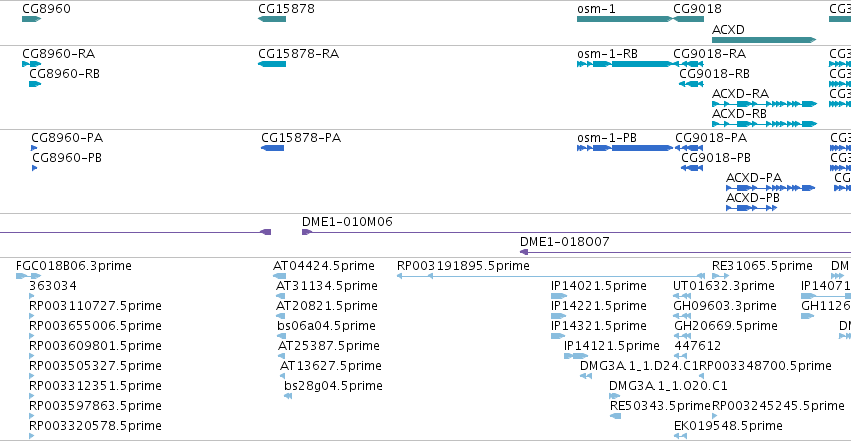This screenshot has width=851, height=441.
Task: Select the ACXD gene feature bar
Action: pyautogui.click(x=764, y=40)
